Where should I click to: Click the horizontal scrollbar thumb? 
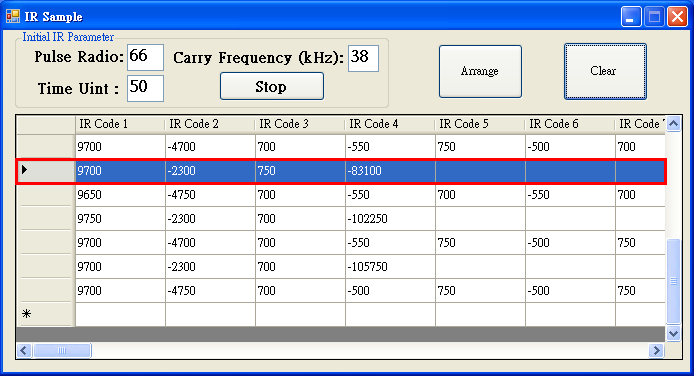click(62, 351)
